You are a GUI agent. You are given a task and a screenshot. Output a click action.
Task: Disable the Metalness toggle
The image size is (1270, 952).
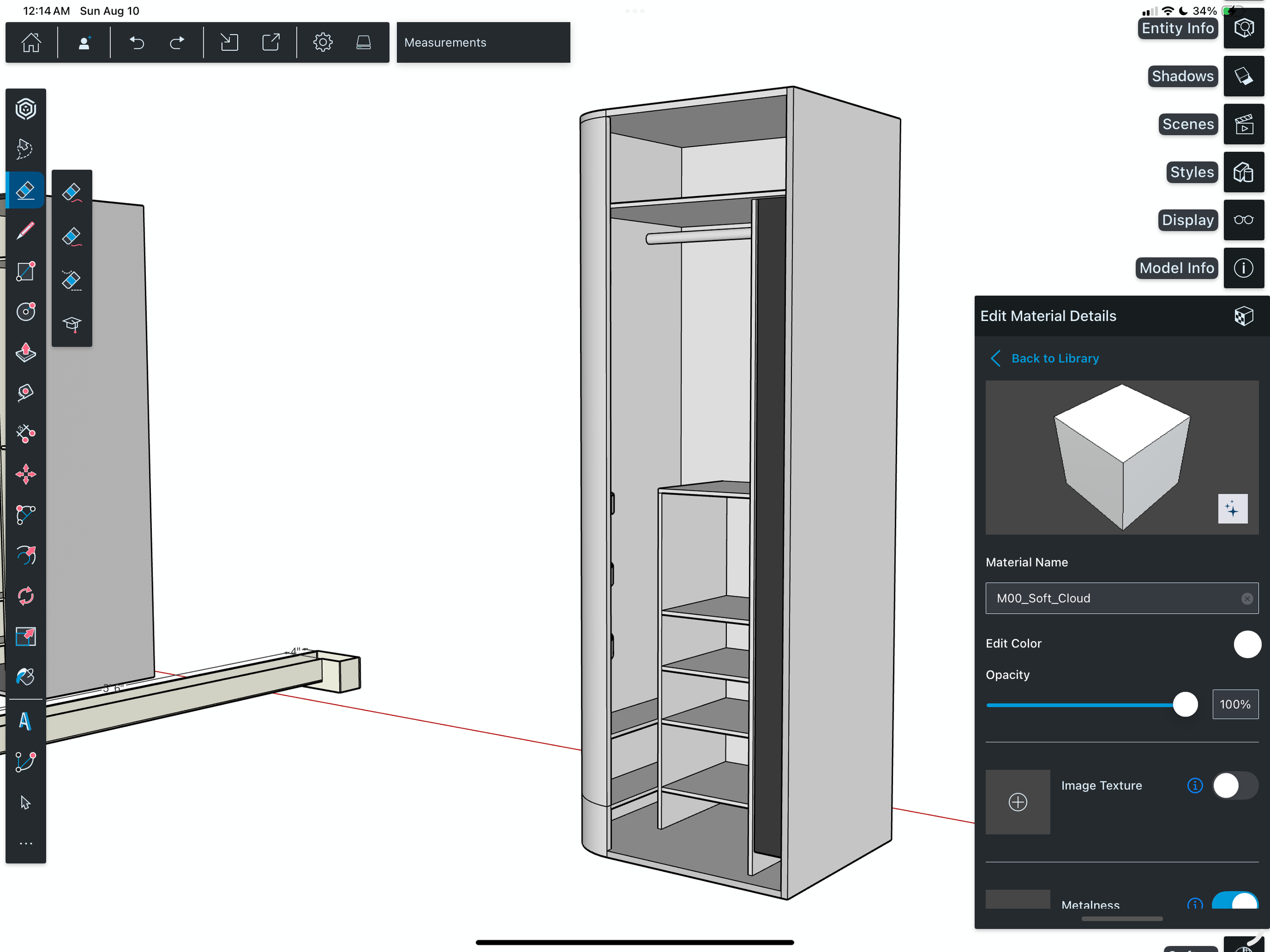pos(1235,901)
